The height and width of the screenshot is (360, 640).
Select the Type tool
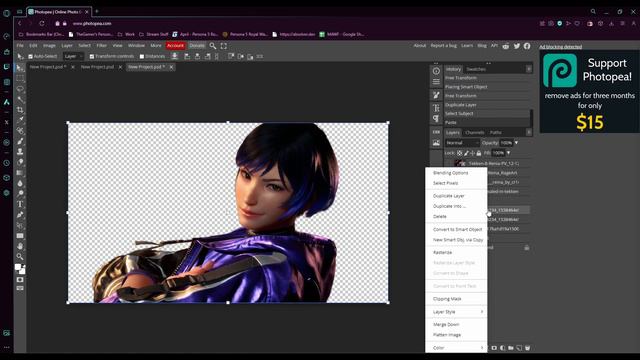coord(20,204)
